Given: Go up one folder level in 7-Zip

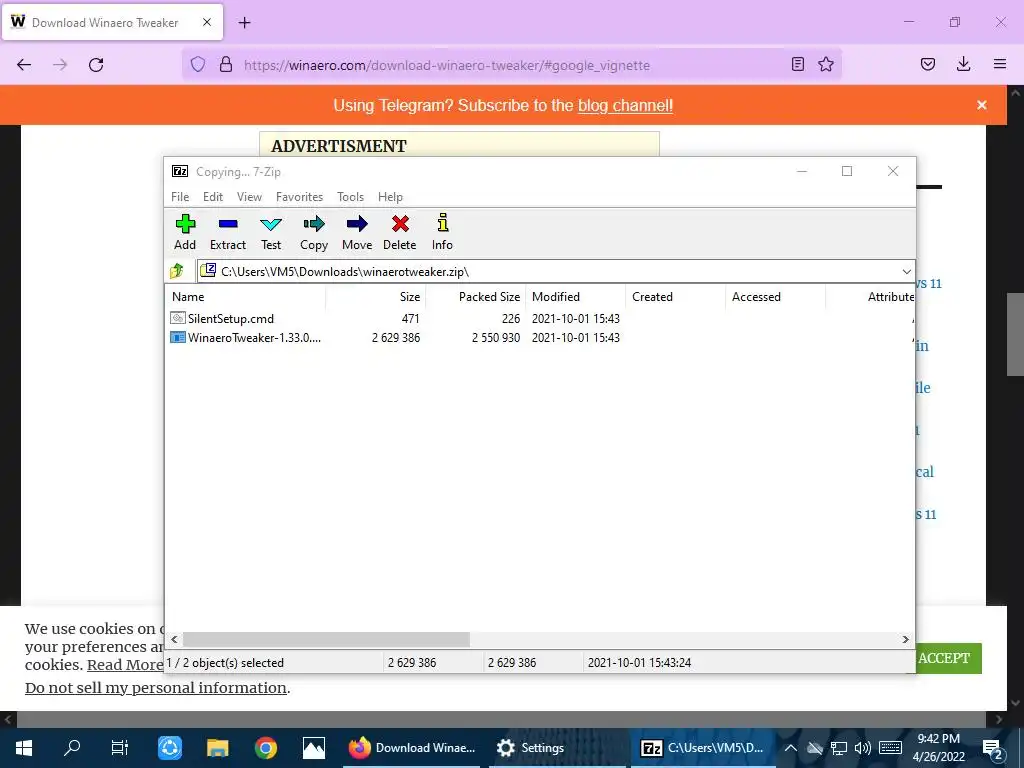Looking at the screenshot, I should [x=177, y=271].
